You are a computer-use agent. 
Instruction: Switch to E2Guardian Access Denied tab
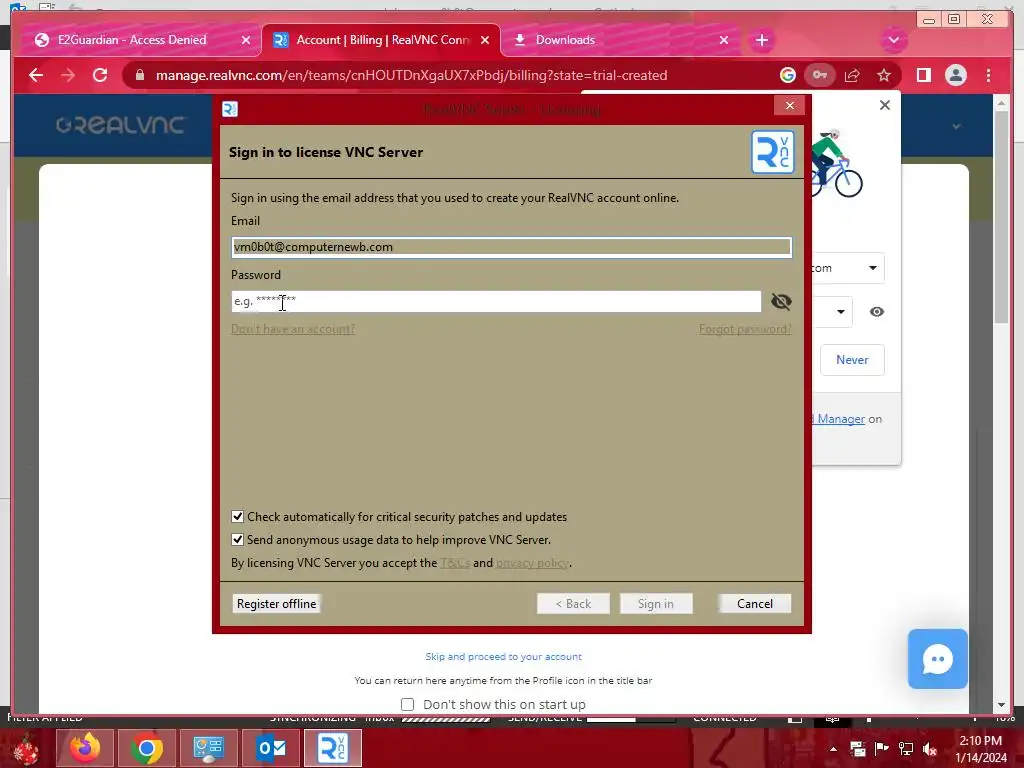[x=131, y=40]
